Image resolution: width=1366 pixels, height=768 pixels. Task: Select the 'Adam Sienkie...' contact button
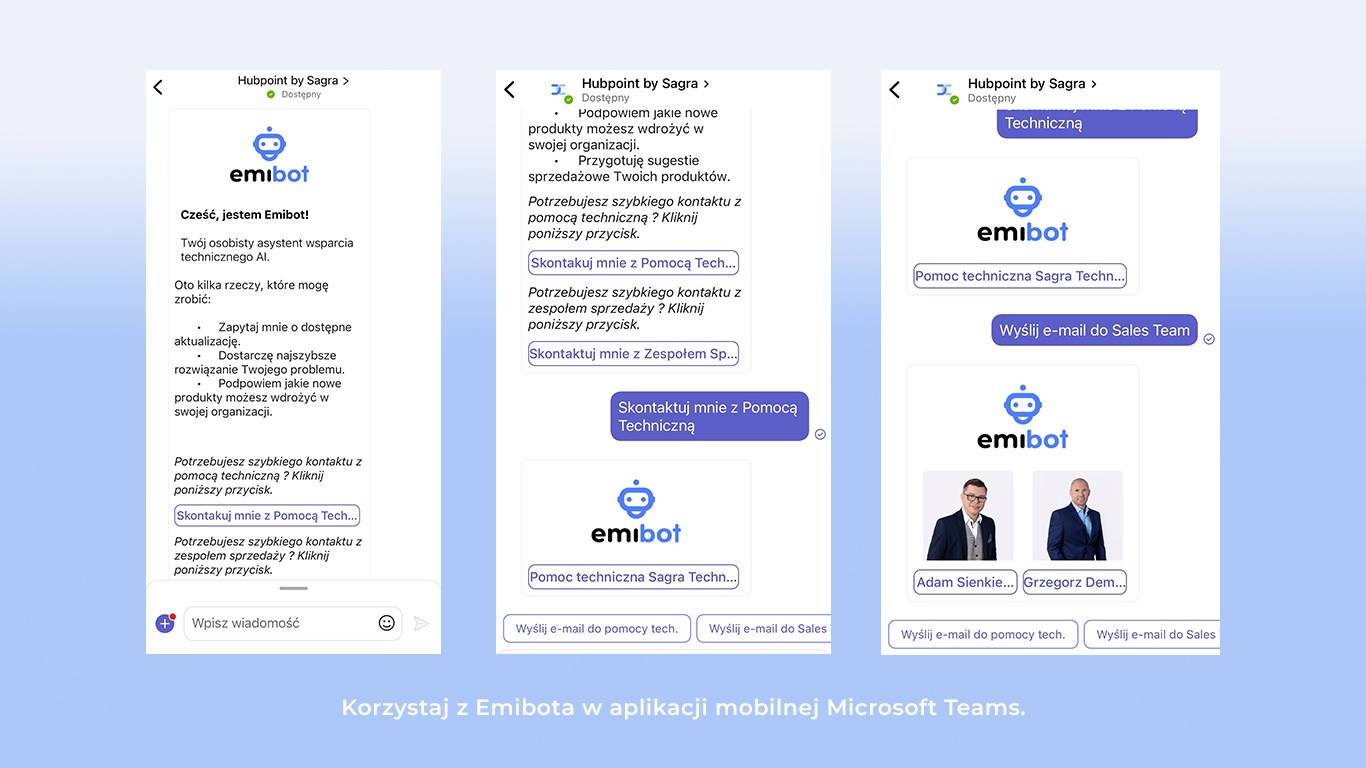(966, 582)
